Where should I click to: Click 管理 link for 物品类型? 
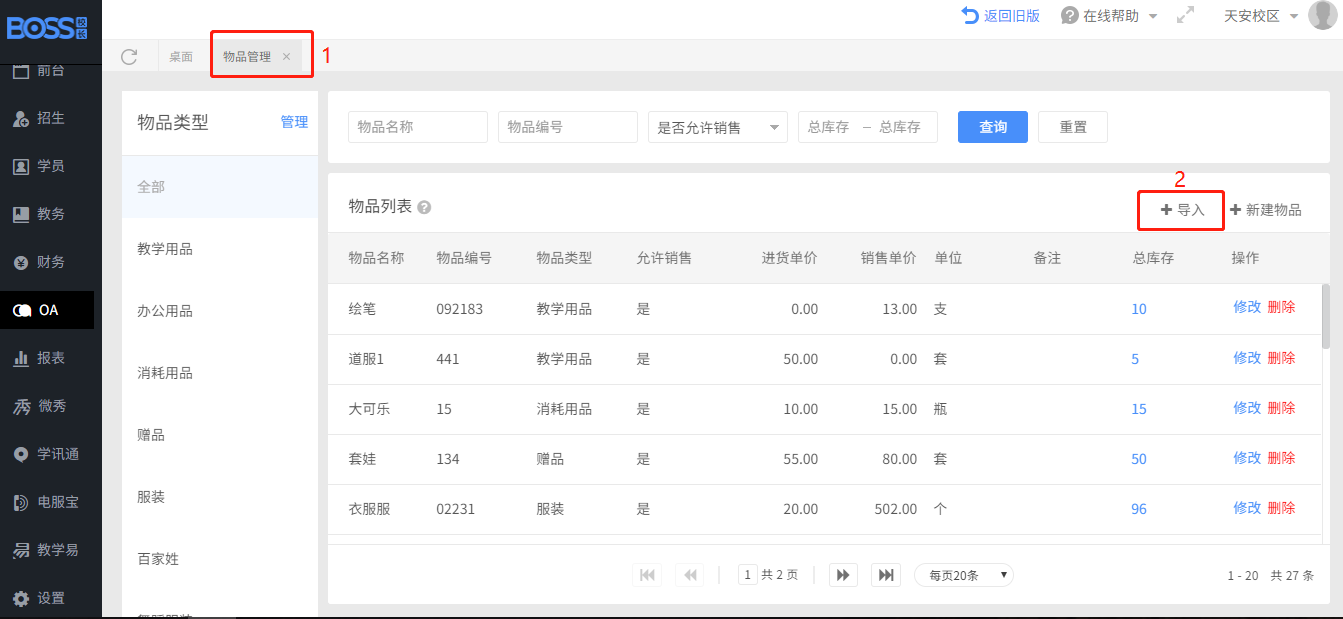tap(294, 122)
